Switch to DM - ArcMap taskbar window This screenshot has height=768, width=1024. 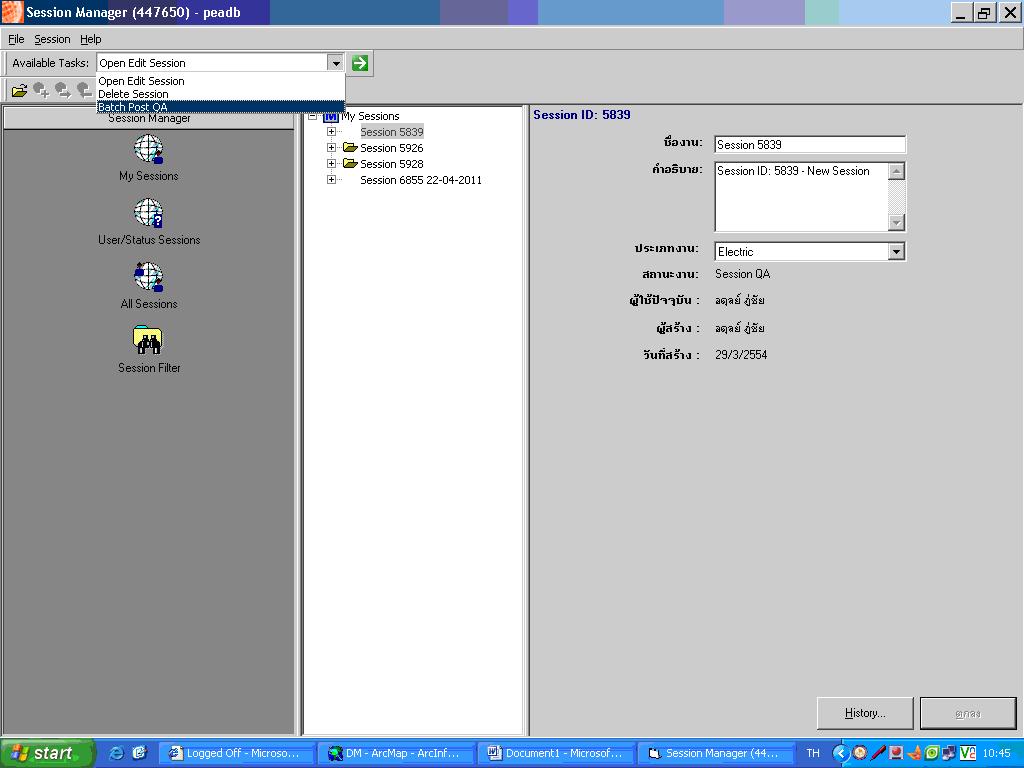(396, 751)
